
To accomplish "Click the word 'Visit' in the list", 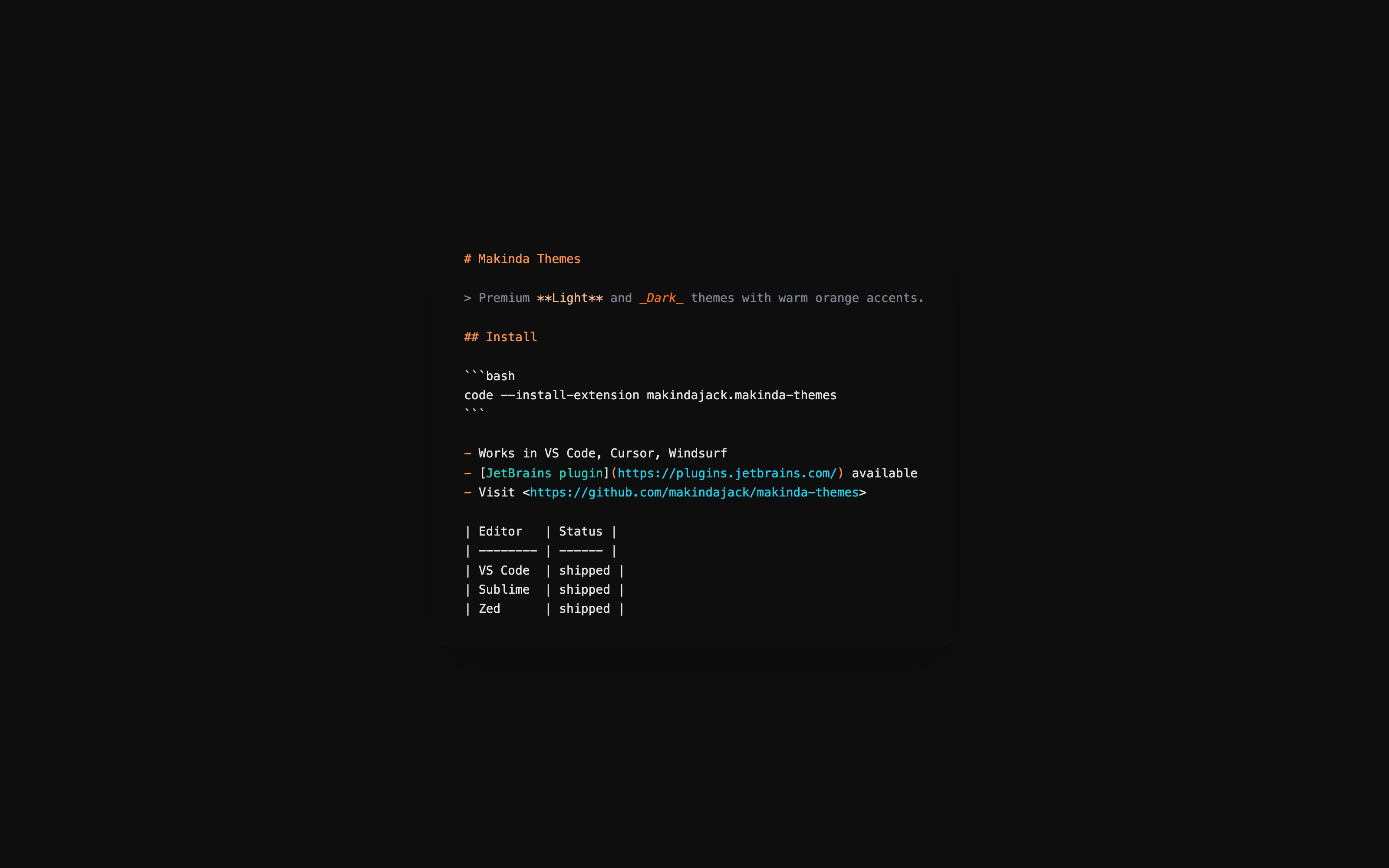I will pos(497,493).
